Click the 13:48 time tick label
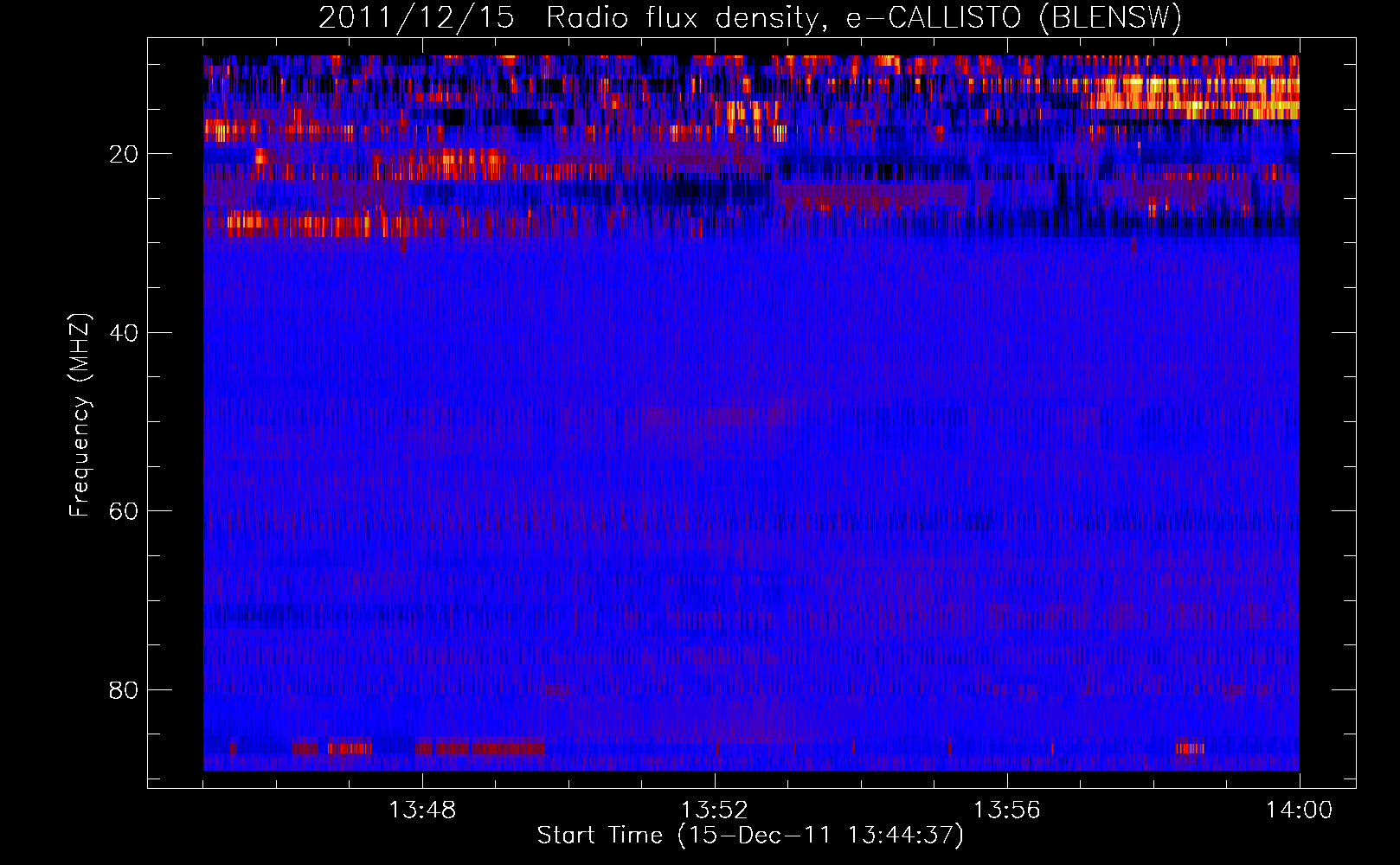The width and height of the screenshot is (1400, 865). 422,811
